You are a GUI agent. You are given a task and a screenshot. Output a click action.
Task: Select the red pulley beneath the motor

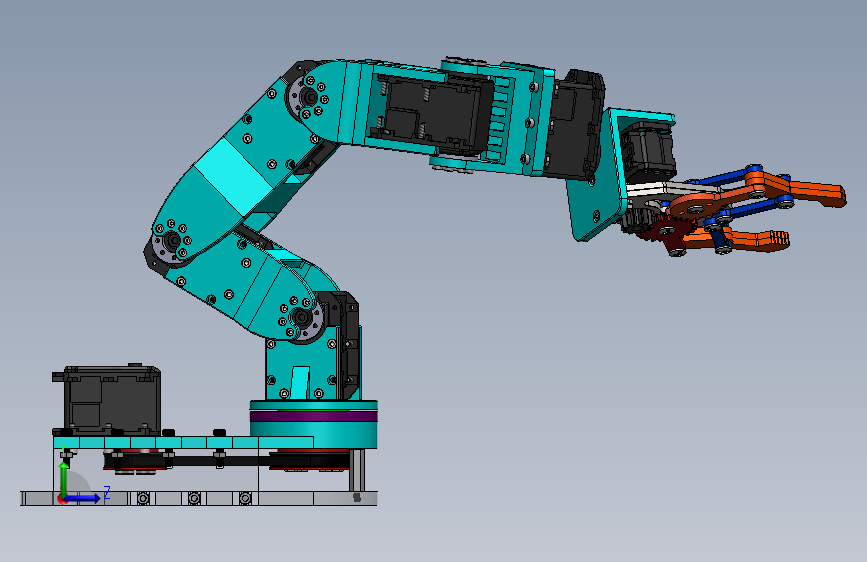(x=136, y=460)
